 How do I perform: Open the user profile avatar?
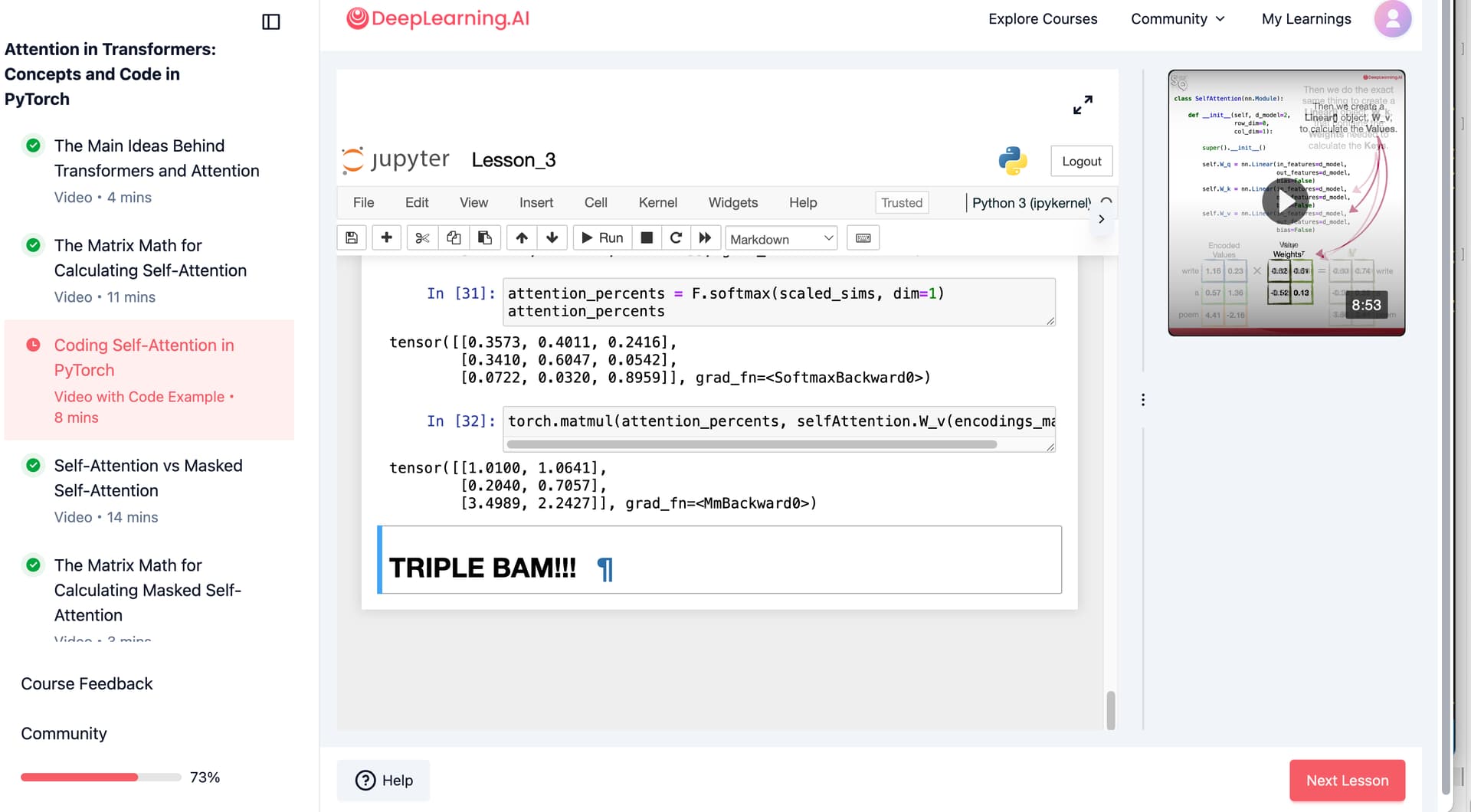point(1393,18)
